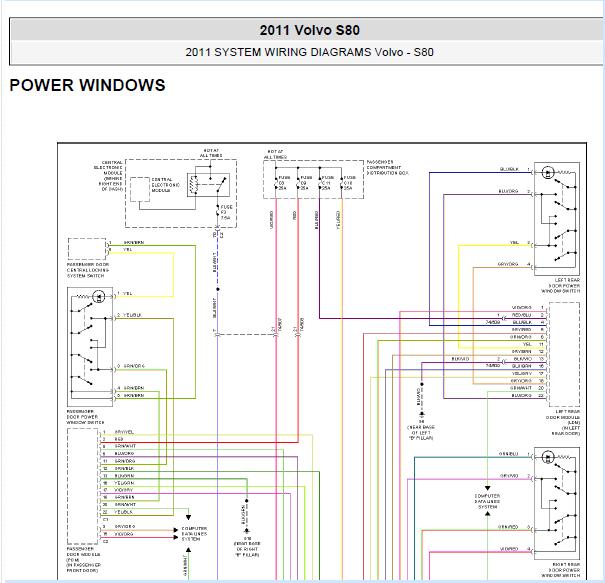
Task: Click '(Near base of left B pillar)' note
Action: 421,433
